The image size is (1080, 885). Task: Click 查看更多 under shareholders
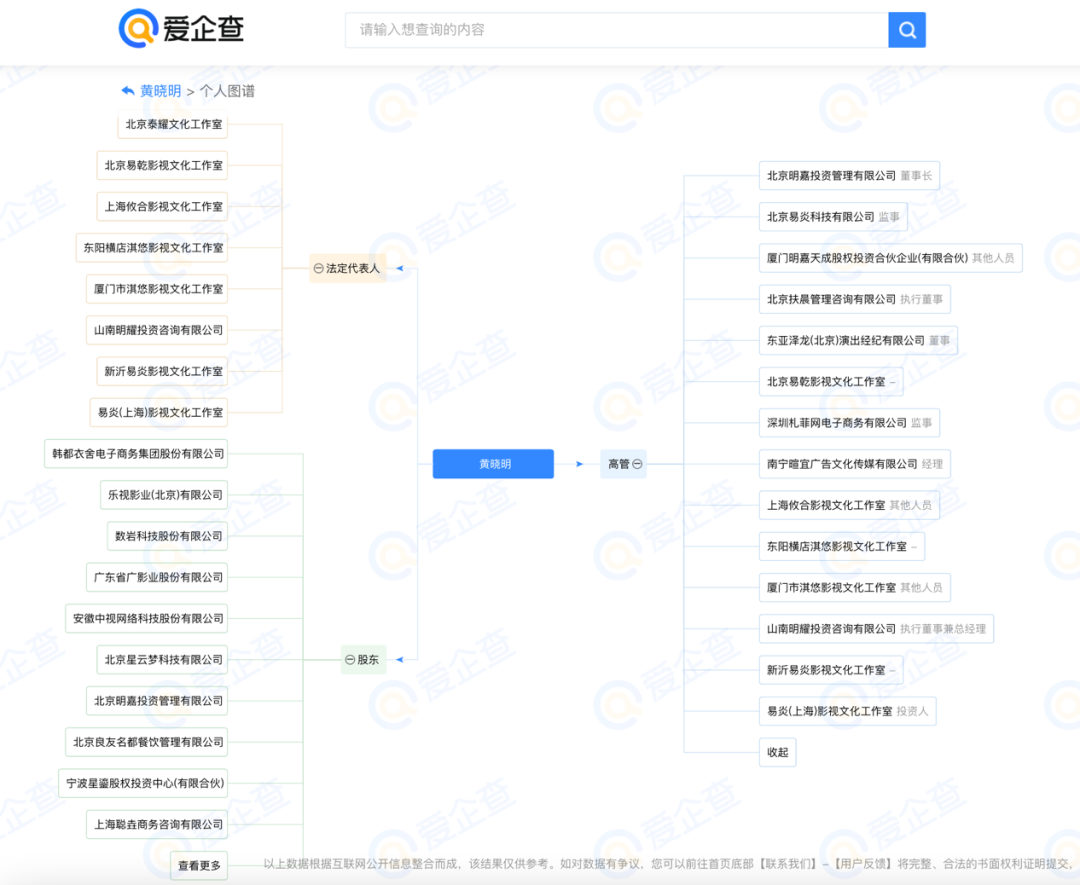point(199,866)
